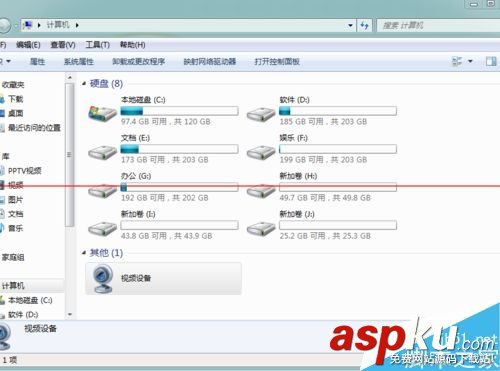The width and height of the screenshot is (500, 371).
Task: Click the 文档 (E:) usage bar
Action: coord(179,149)
